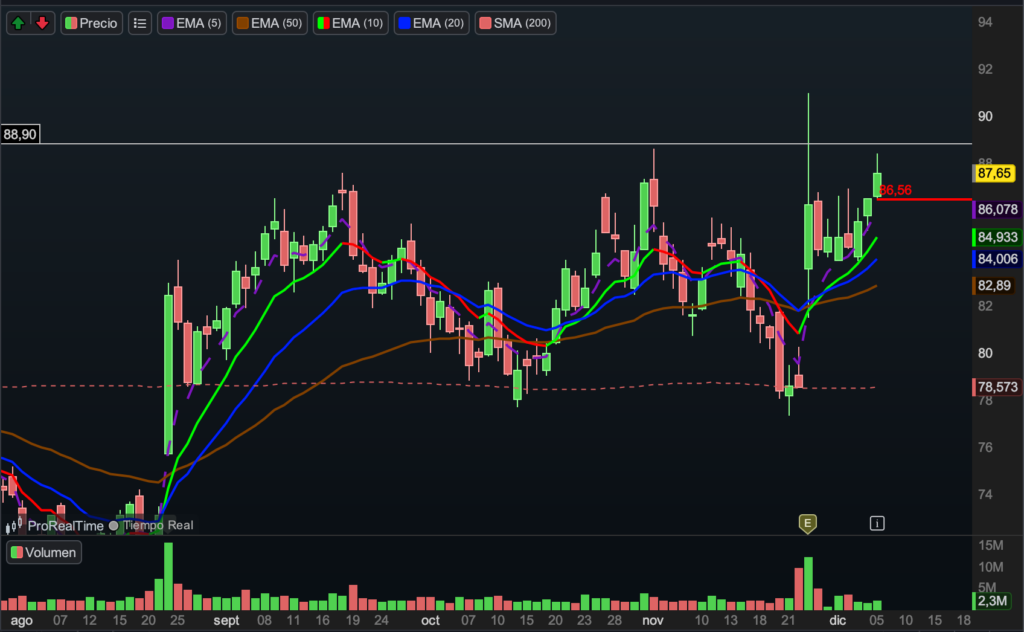
Task: Click the yellow 87,65 current price tag
Action: click(996, 173)
